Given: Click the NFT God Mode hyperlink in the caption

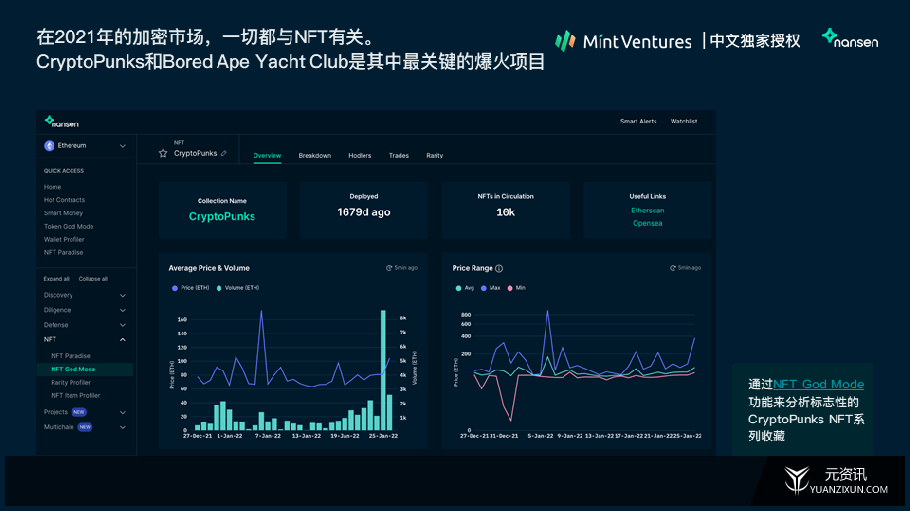Looking at the screenshot, I should click(x=818, y=384).
